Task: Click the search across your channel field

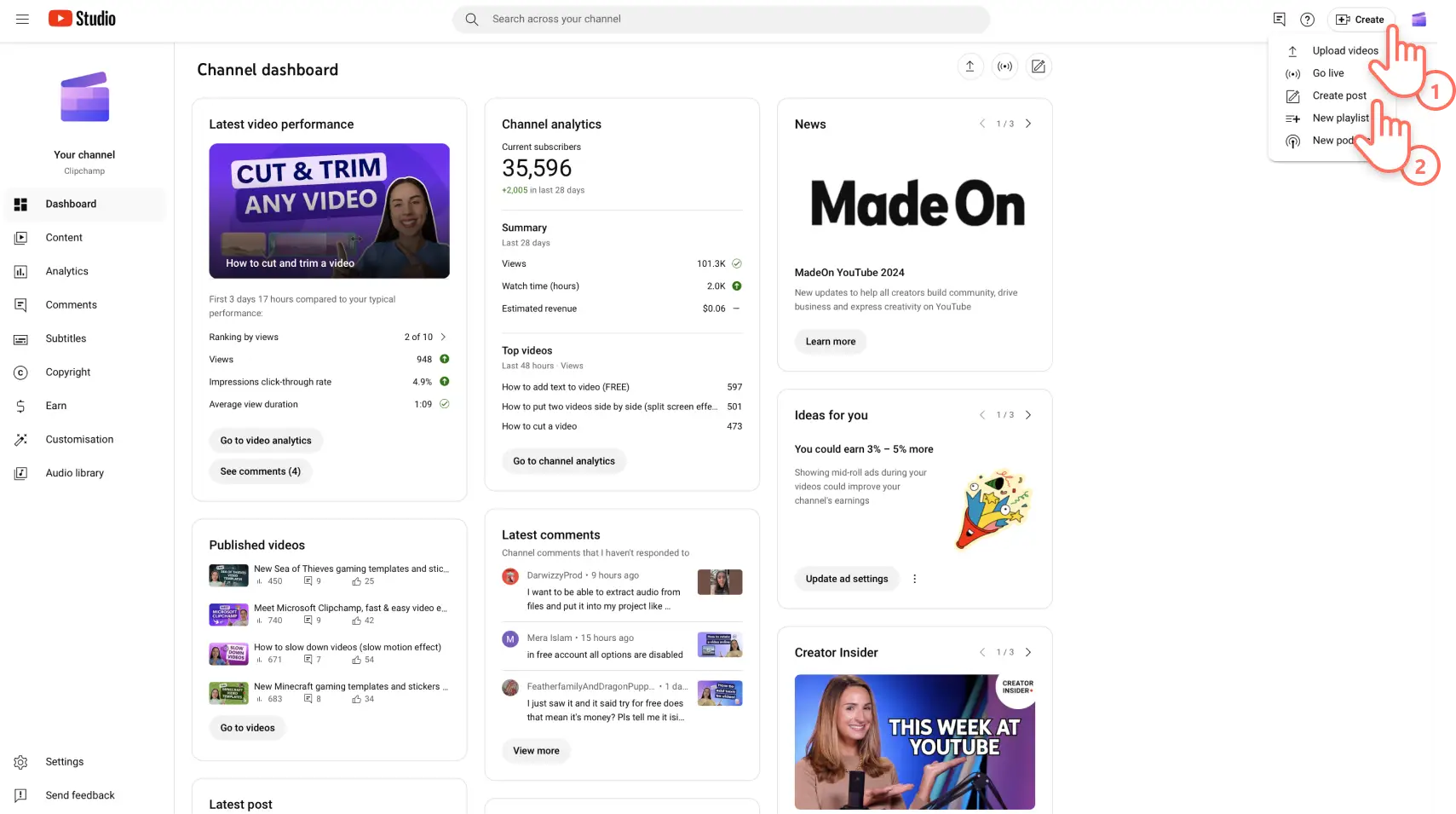Action: tap(721, 19)
